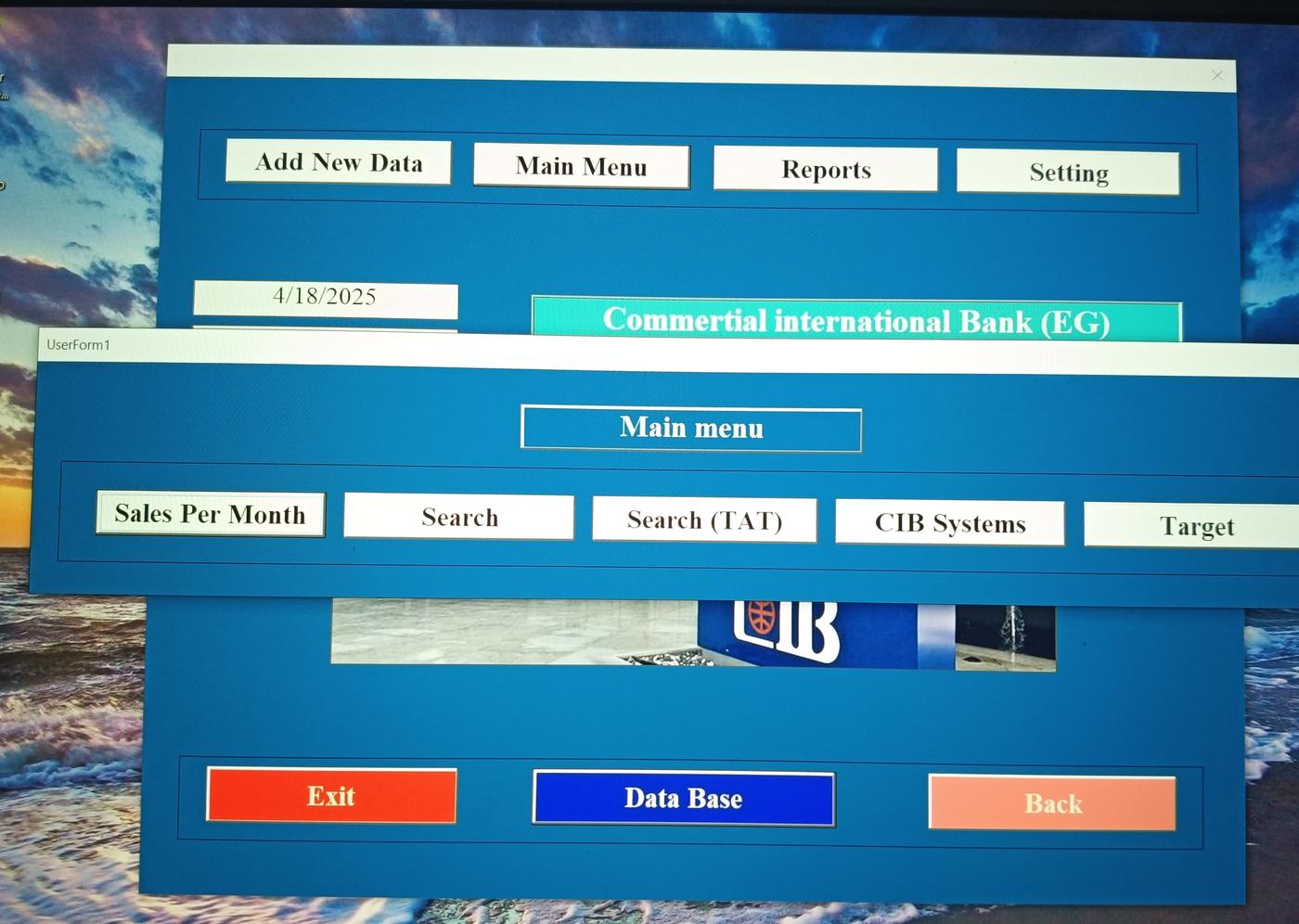Click Main Menu button in back window
This screenshot has width=1299, height=924.
coord(582,166)
